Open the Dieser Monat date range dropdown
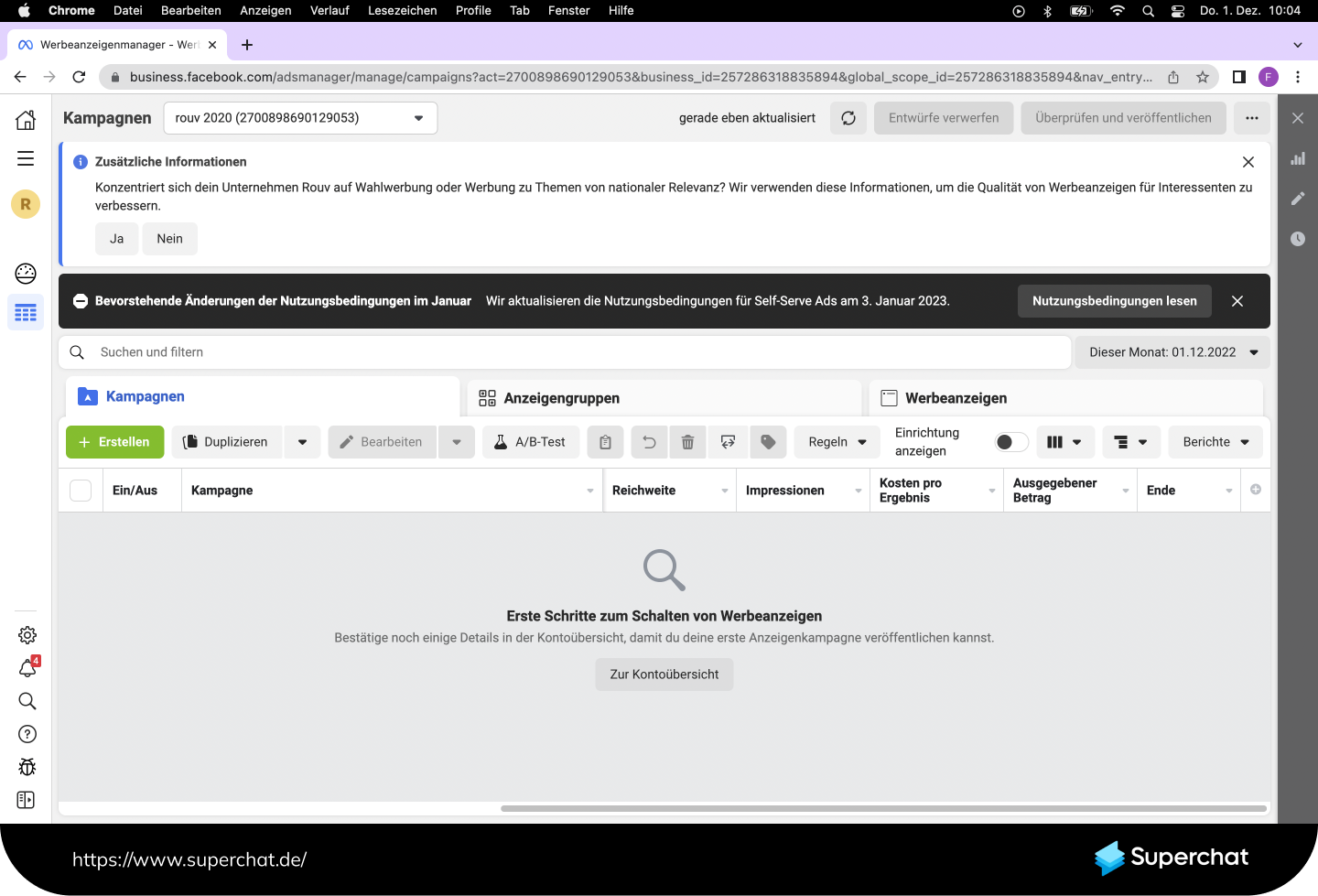Screen dimensions: 1318x896 pos(1172,352)
